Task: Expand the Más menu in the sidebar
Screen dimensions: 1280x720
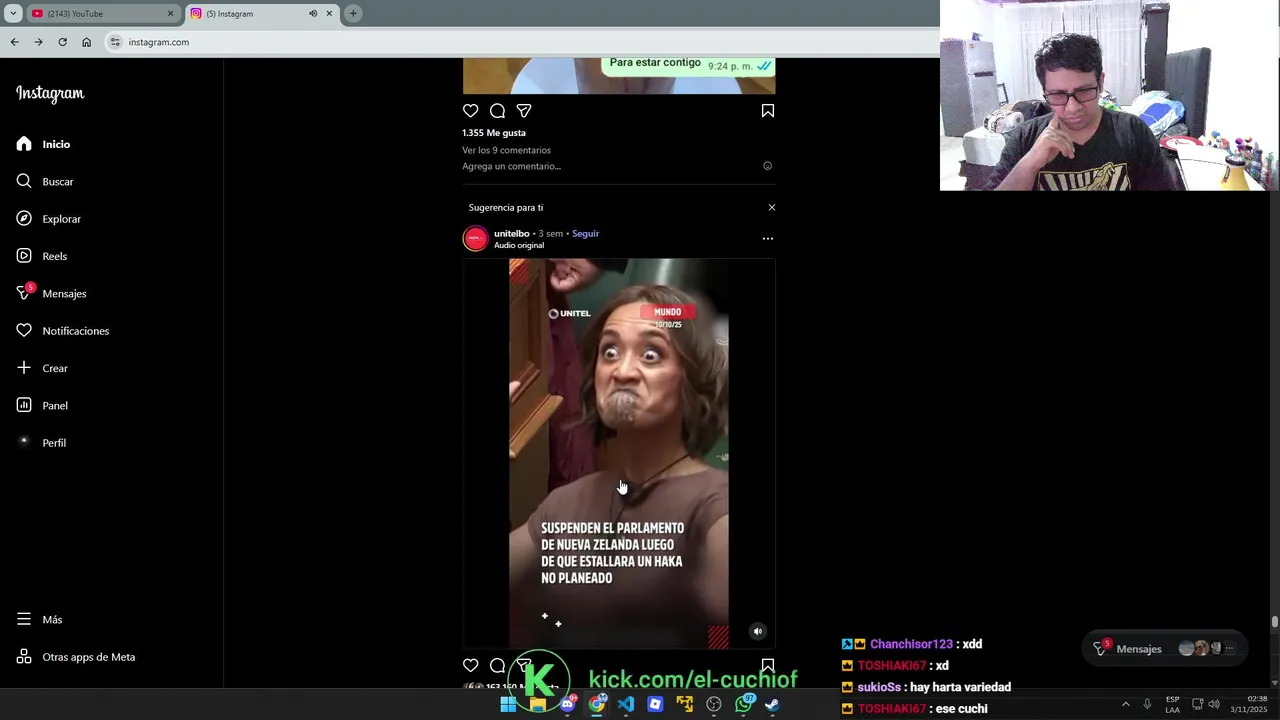Action: pyautogui.click(x=40, y=620)
